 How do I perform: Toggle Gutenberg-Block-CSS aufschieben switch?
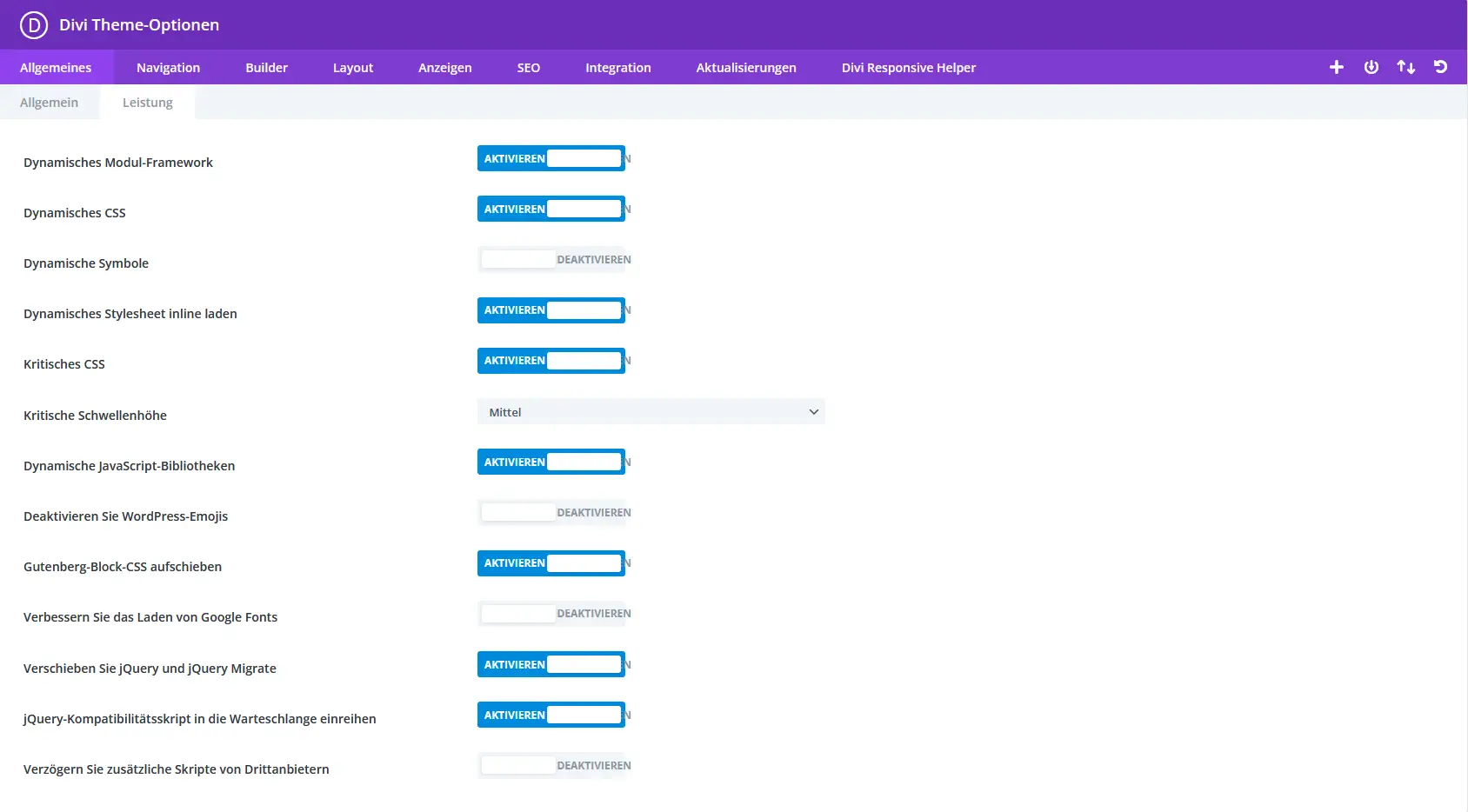pos(551,562)
